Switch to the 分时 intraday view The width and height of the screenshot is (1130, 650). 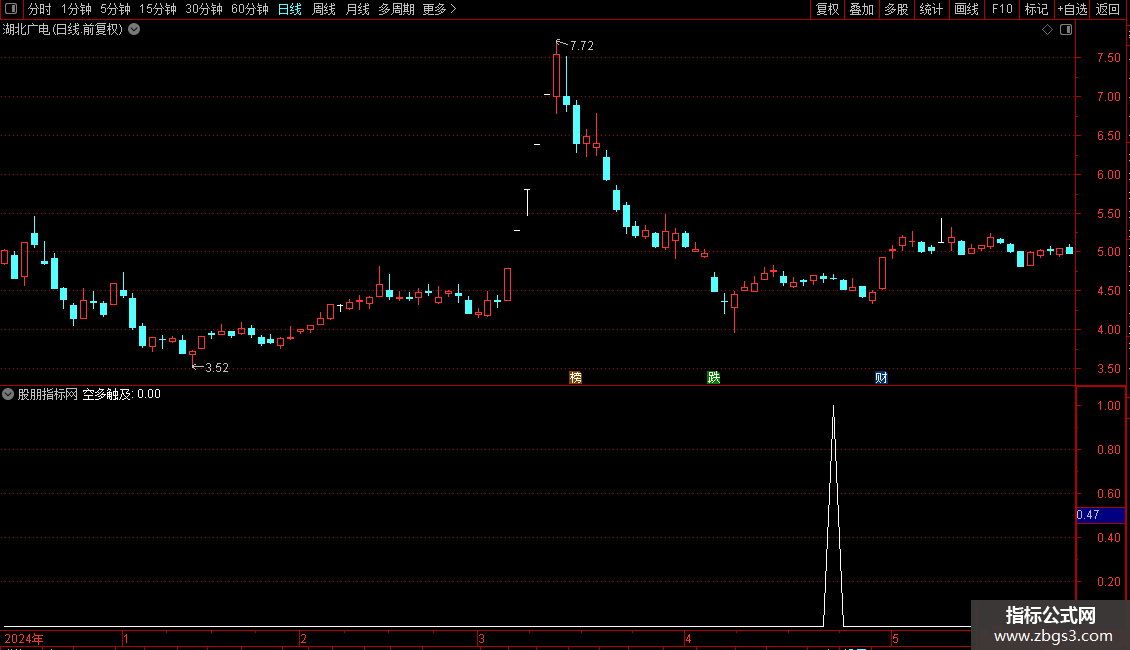coord(40,9)
